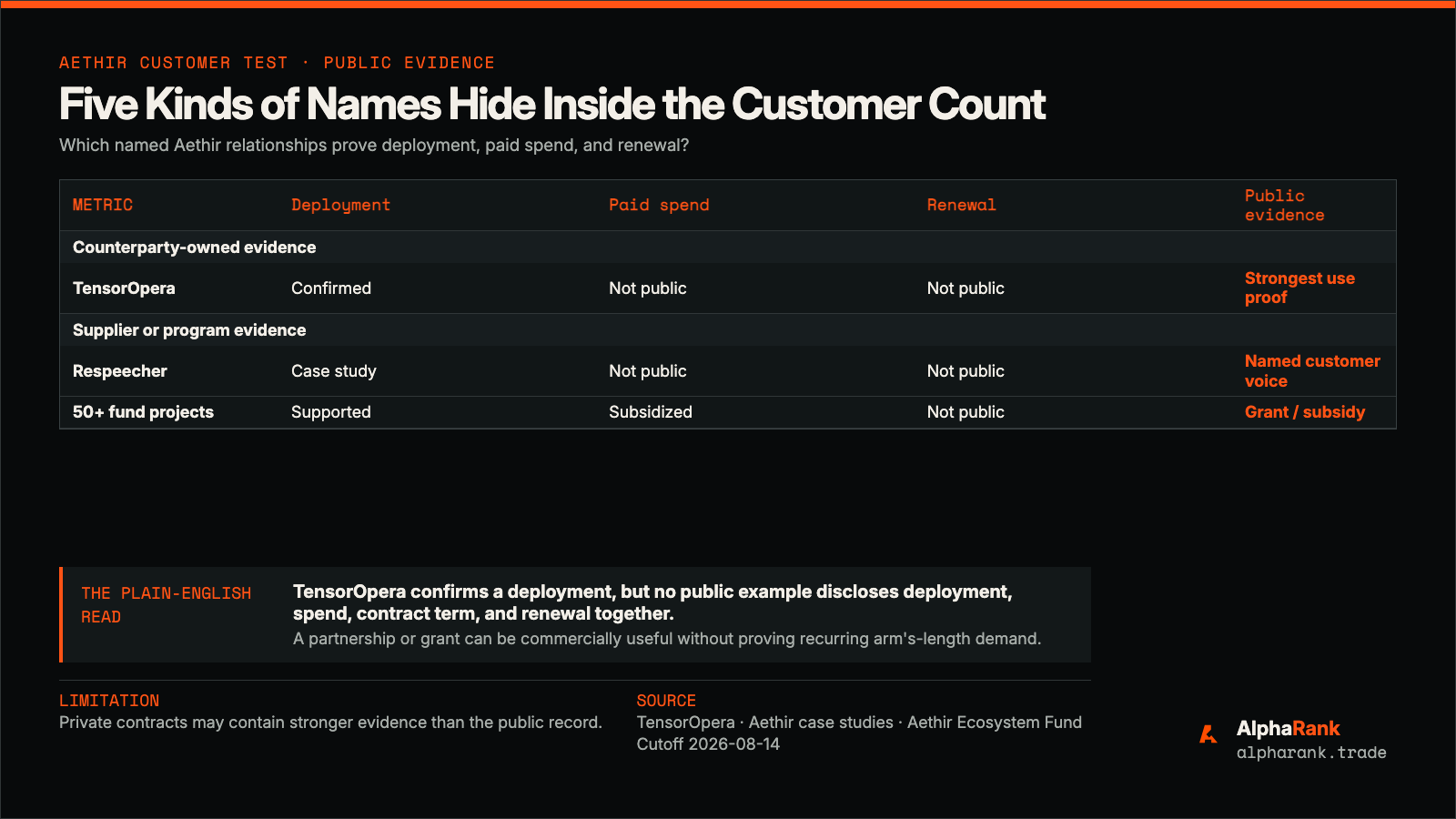Screen dimensions: 1456x819
Task: Click the Renewal column header
Action: (961, 205)
